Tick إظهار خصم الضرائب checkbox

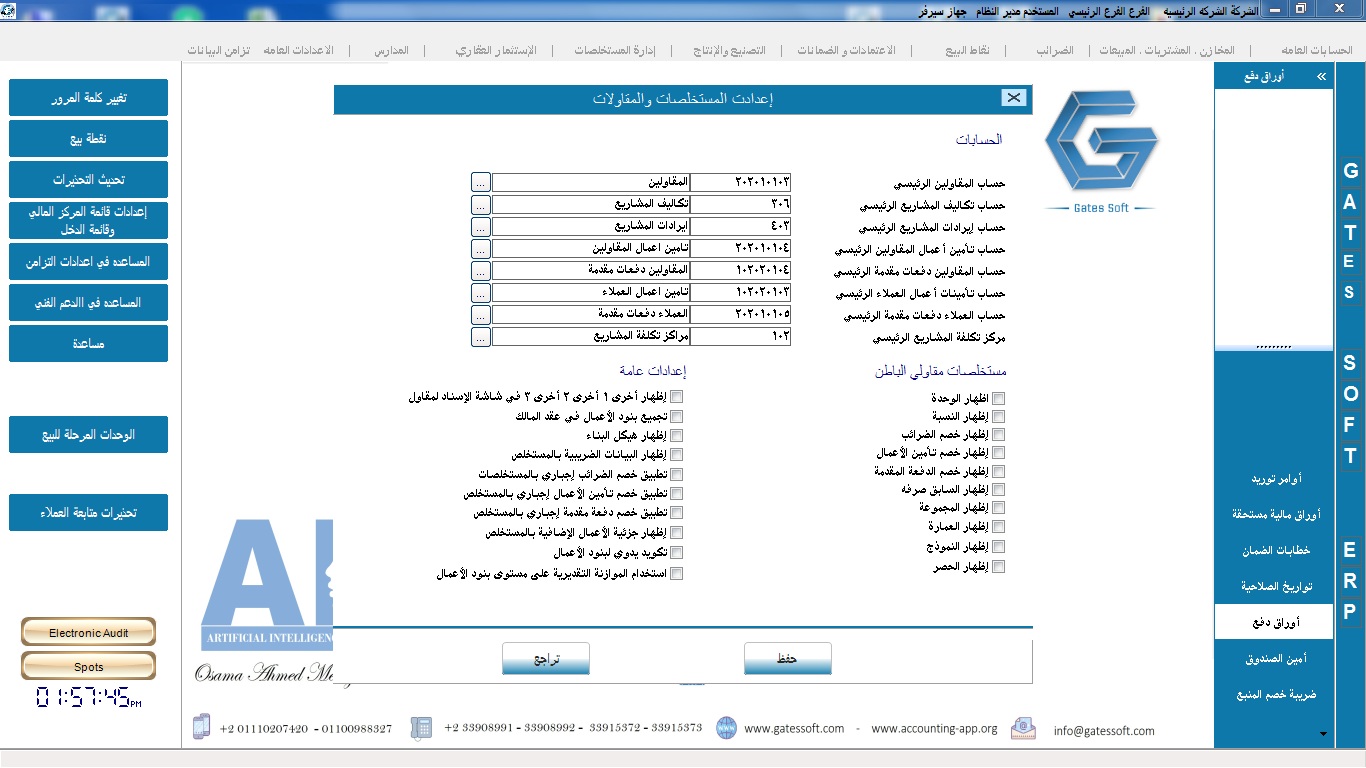click(999, 435)
